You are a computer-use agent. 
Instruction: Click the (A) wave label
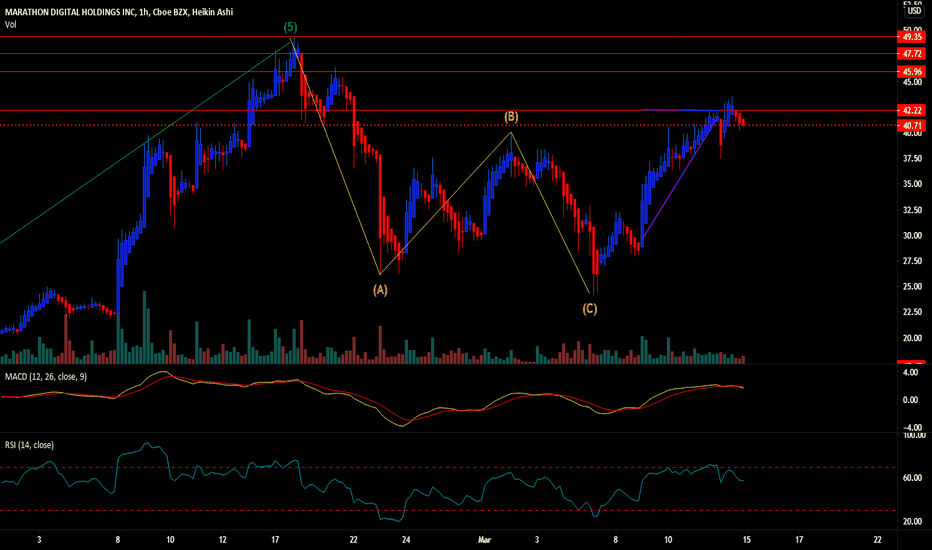(380, 290)
